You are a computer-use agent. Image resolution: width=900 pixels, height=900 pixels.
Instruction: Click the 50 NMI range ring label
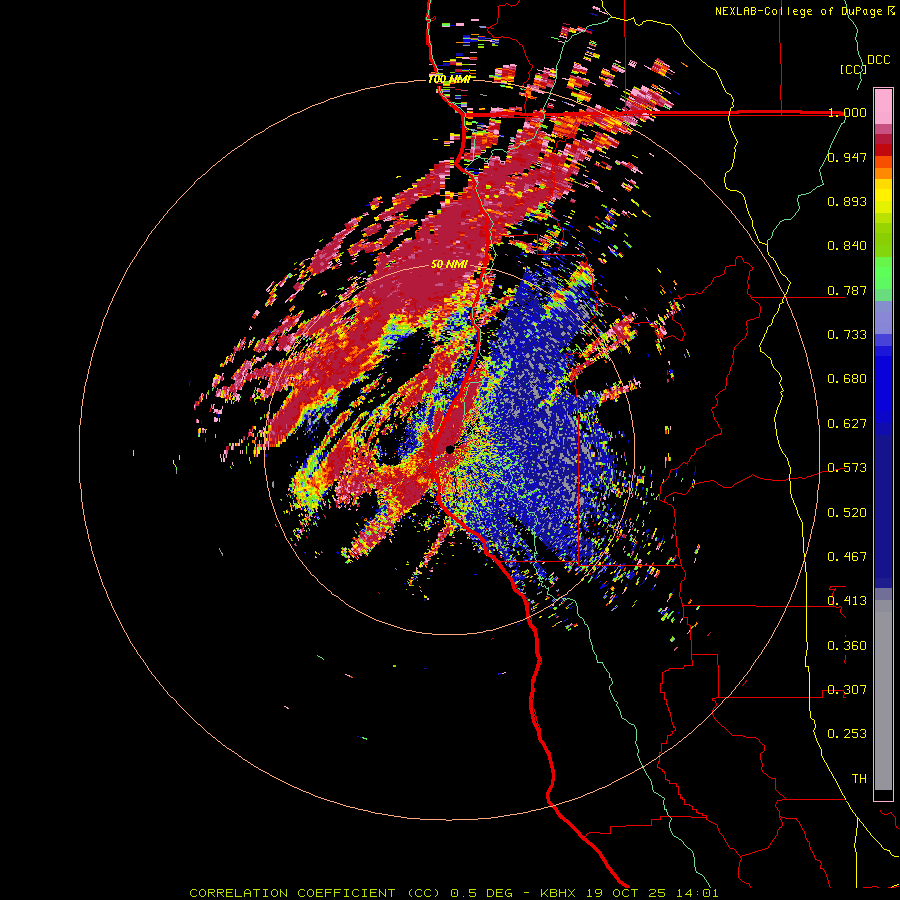(449, 265)
